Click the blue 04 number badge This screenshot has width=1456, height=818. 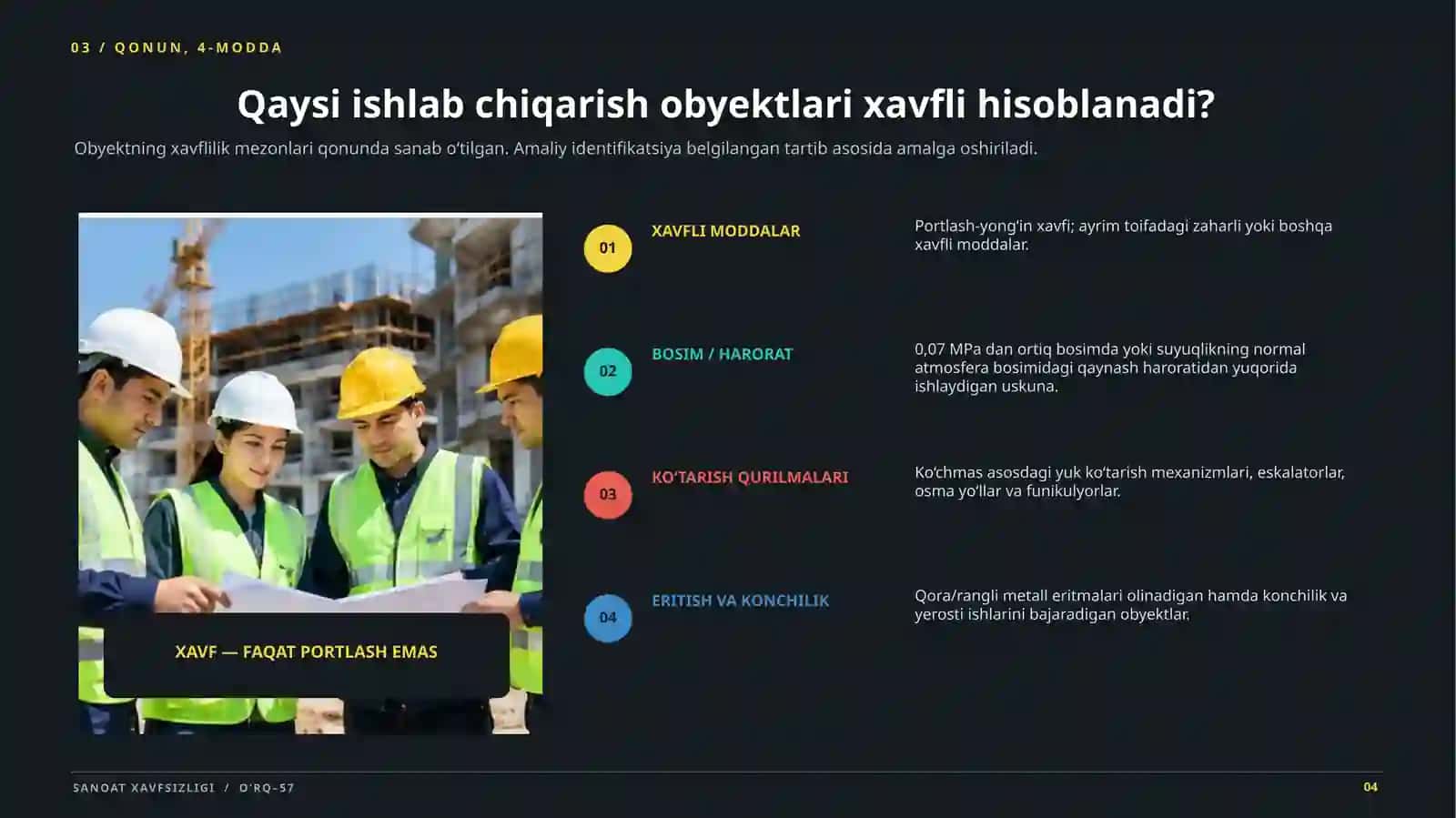(608, 618)
